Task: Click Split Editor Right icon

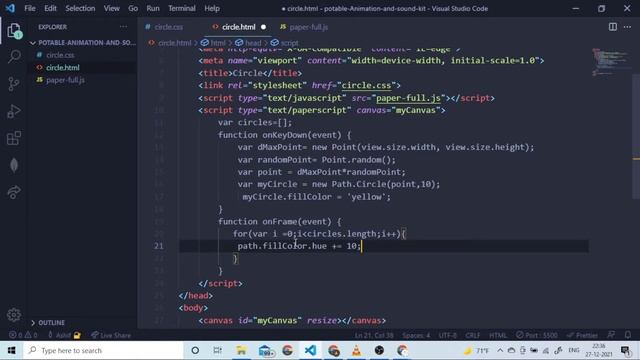Action: tap(613, 27)
